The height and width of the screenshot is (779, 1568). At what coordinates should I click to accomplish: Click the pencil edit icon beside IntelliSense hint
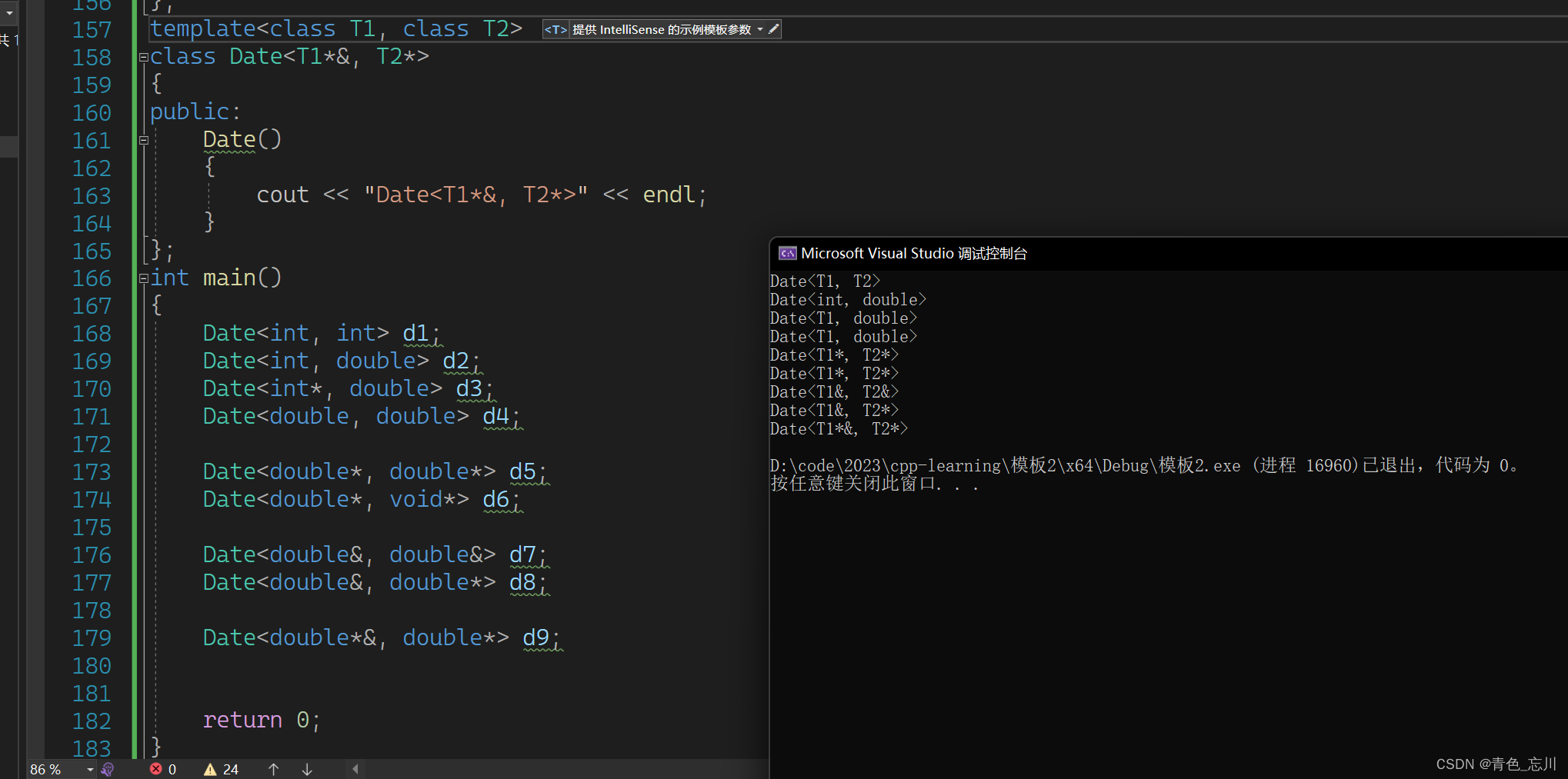click(774, 29)
